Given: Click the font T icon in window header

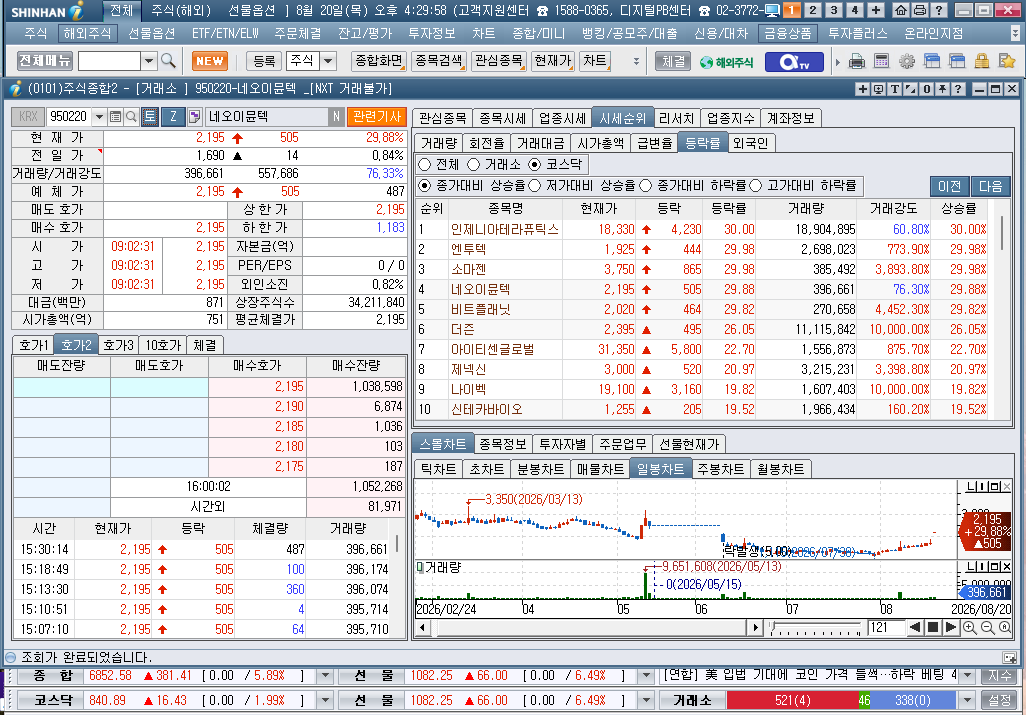Looking at the screenshot, I should point(894,89).
